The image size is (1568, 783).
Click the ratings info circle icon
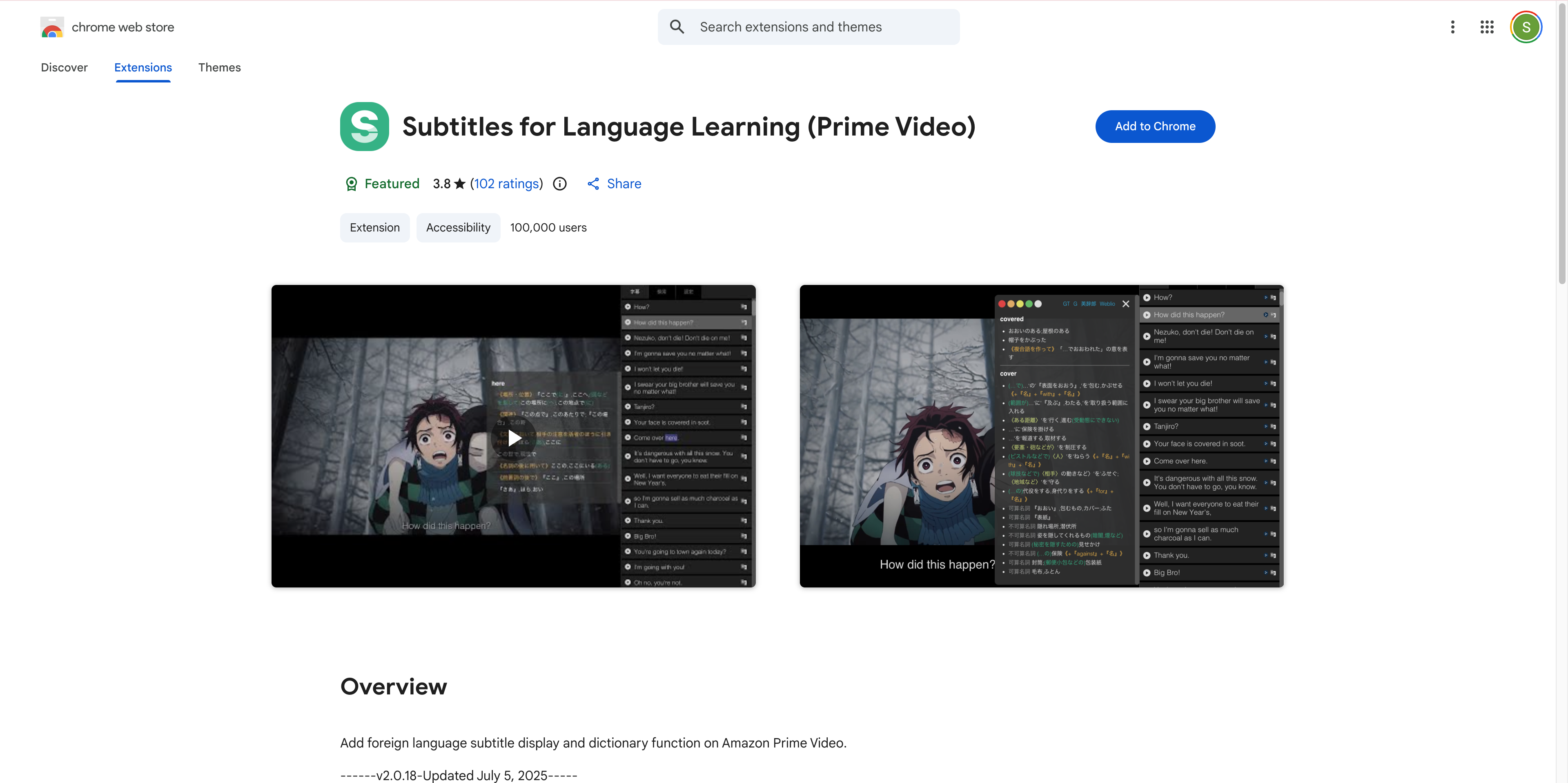559,184
